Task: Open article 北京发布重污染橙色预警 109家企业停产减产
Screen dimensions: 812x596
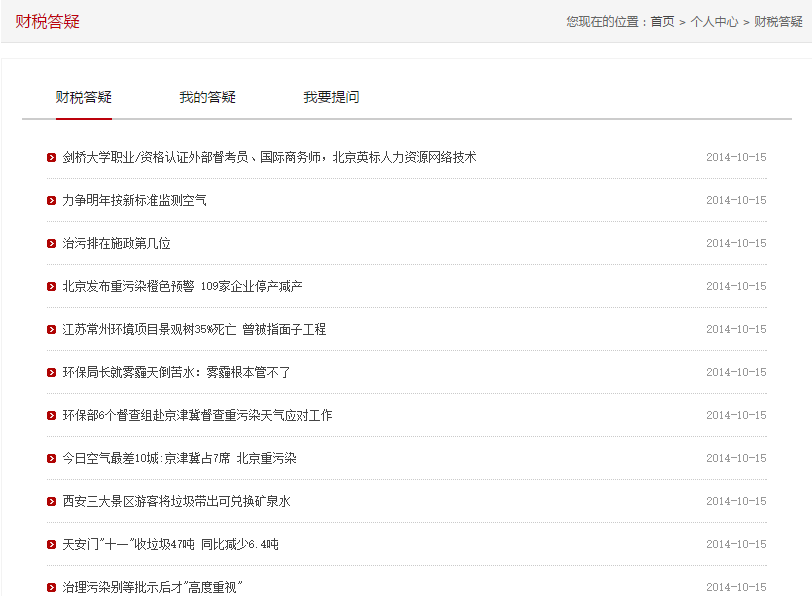Action: tap(182, 286)
